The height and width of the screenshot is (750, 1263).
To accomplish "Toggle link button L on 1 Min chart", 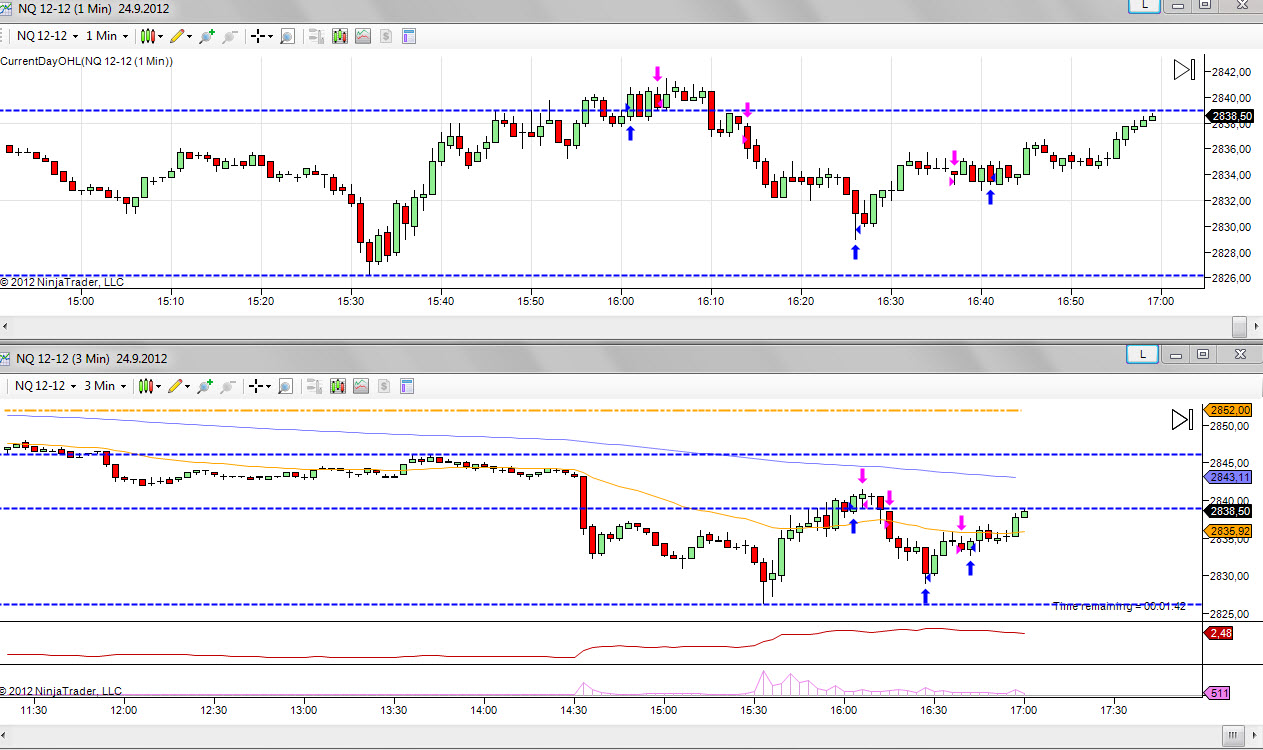I will coord(1142,5).
